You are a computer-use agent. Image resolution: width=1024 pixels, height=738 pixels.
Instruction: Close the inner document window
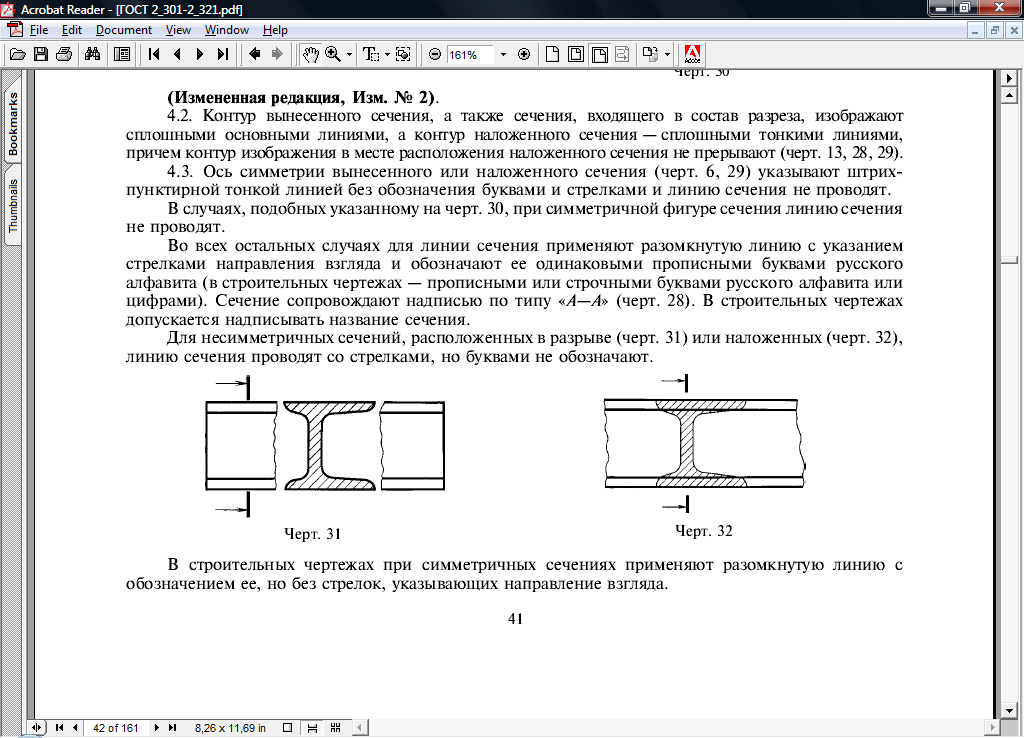[1015, 30]
